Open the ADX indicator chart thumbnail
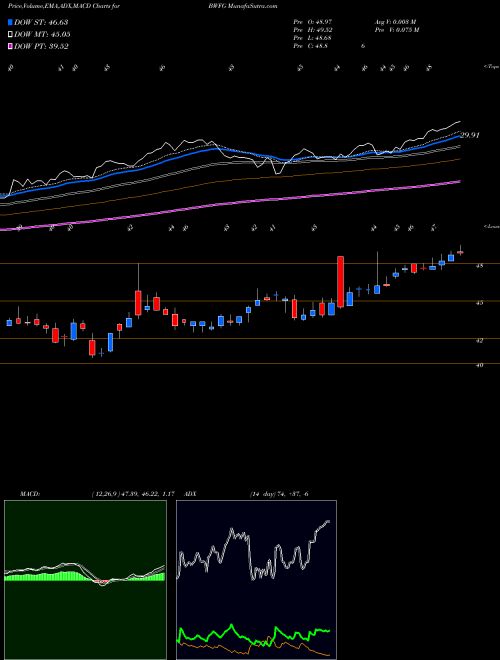Viewport: 500px width, 660px height. tap(256, 580)
